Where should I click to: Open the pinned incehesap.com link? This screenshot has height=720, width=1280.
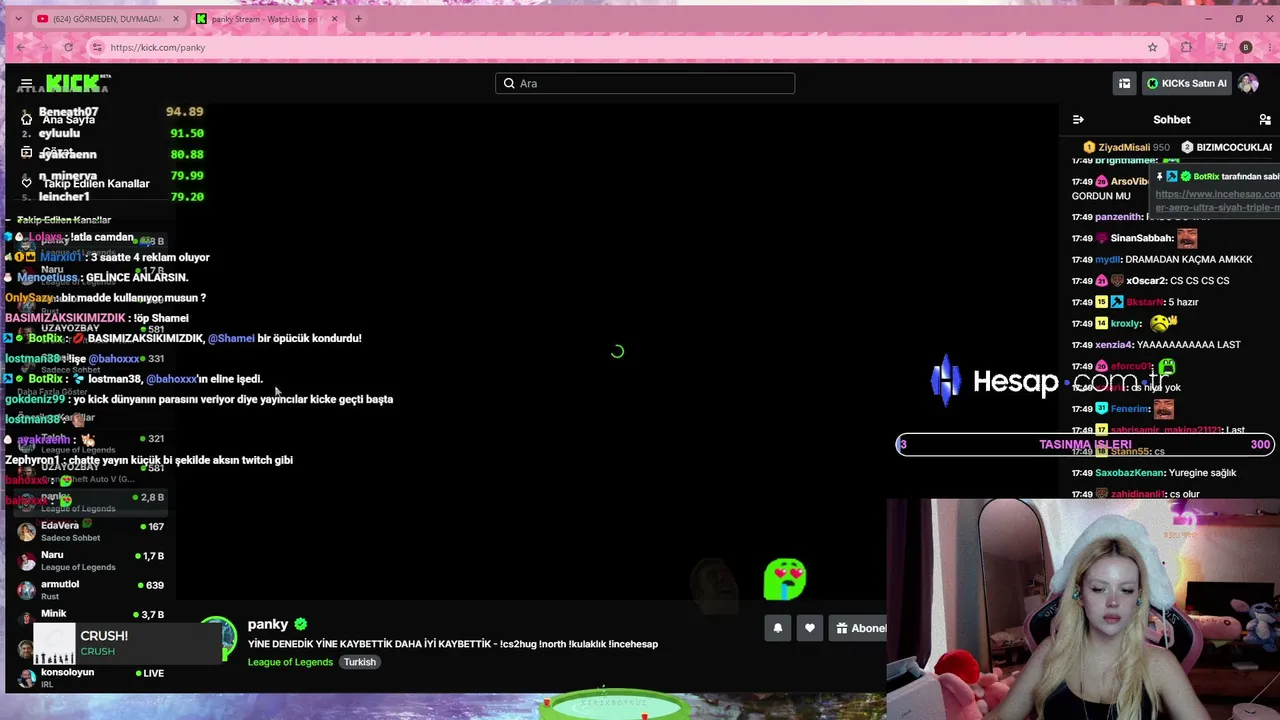pos(1217,201)
